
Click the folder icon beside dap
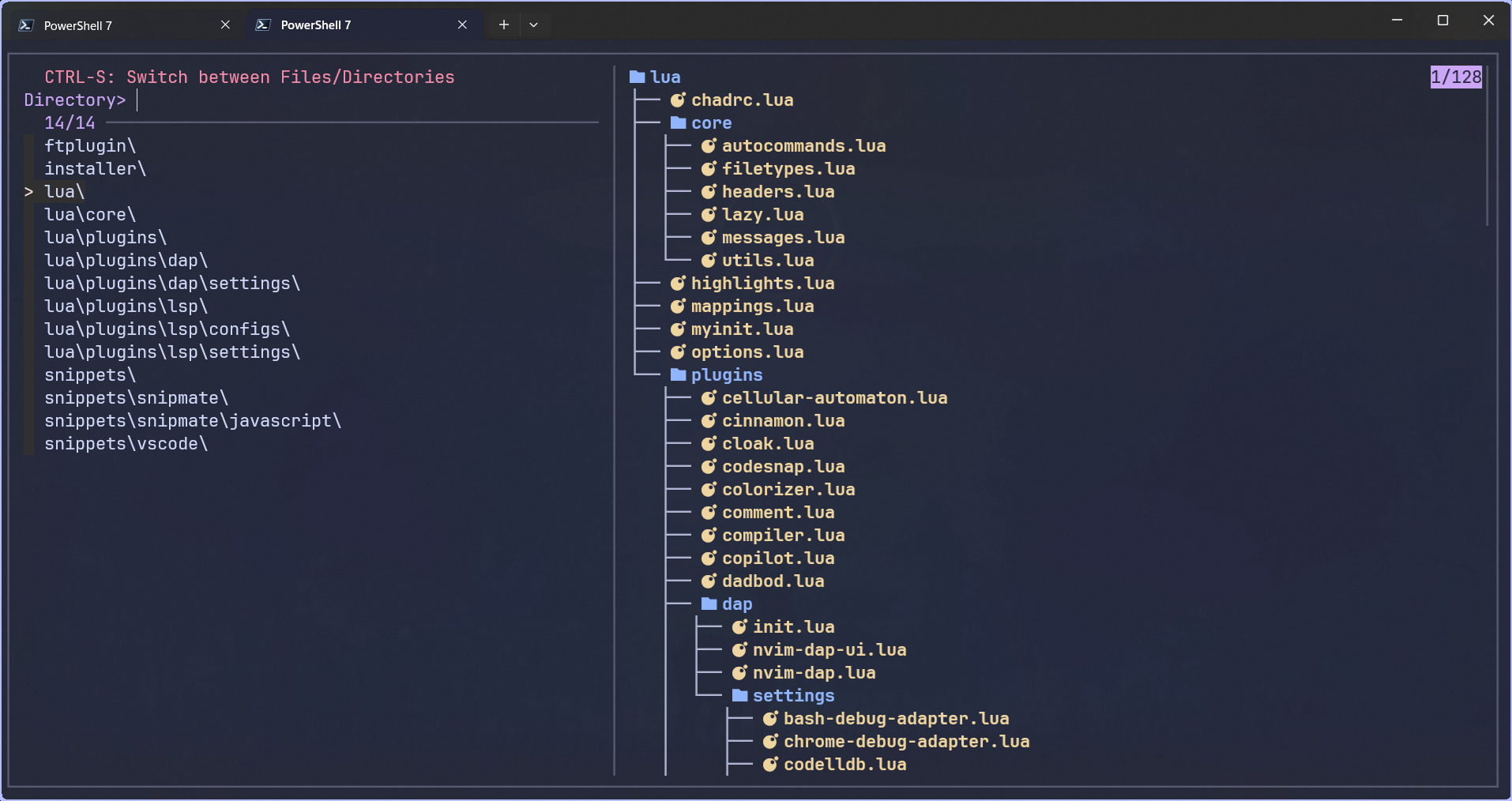[709, 604]
